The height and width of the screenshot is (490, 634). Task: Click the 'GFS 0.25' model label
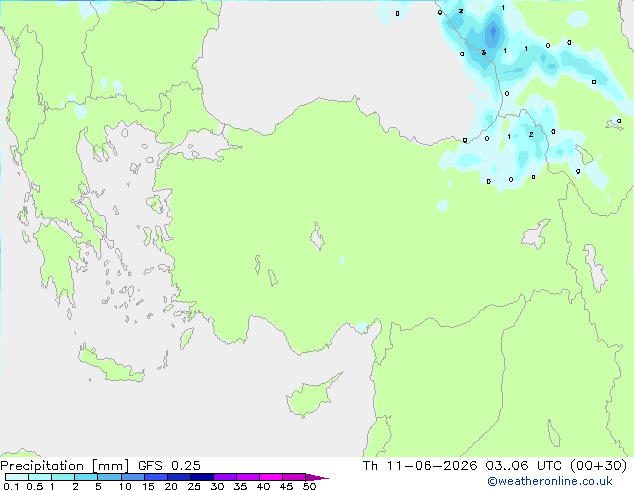[x=169, y=466]
